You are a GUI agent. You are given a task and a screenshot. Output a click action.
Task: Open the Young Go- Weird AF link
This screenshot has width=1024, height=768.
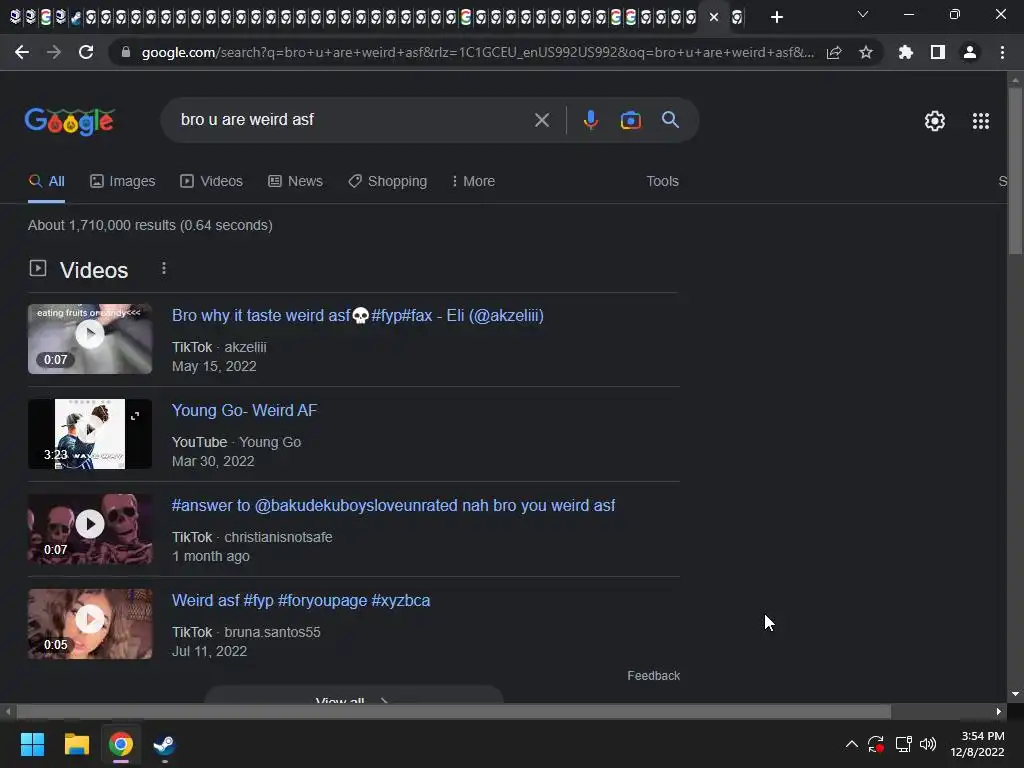click(x=244, y=410)
